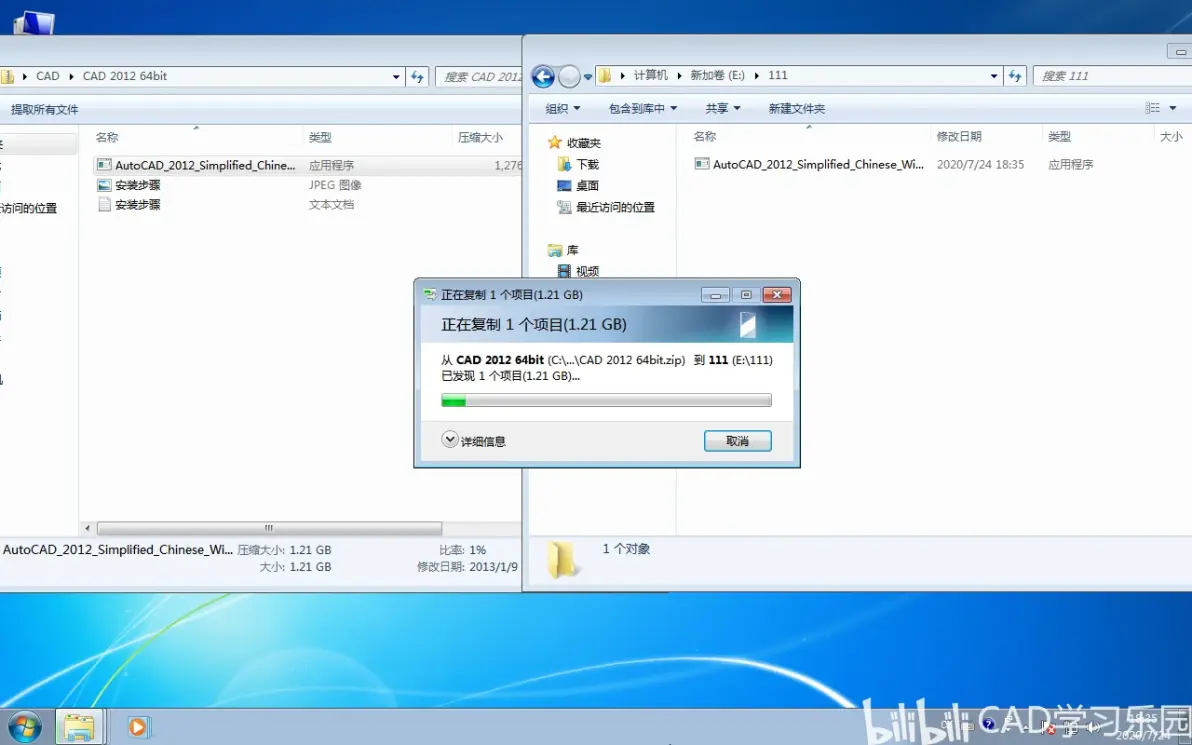Click the Windows Explorer taskbar icon
This screenshot has width=1192, height=745.
pos(79,728)
